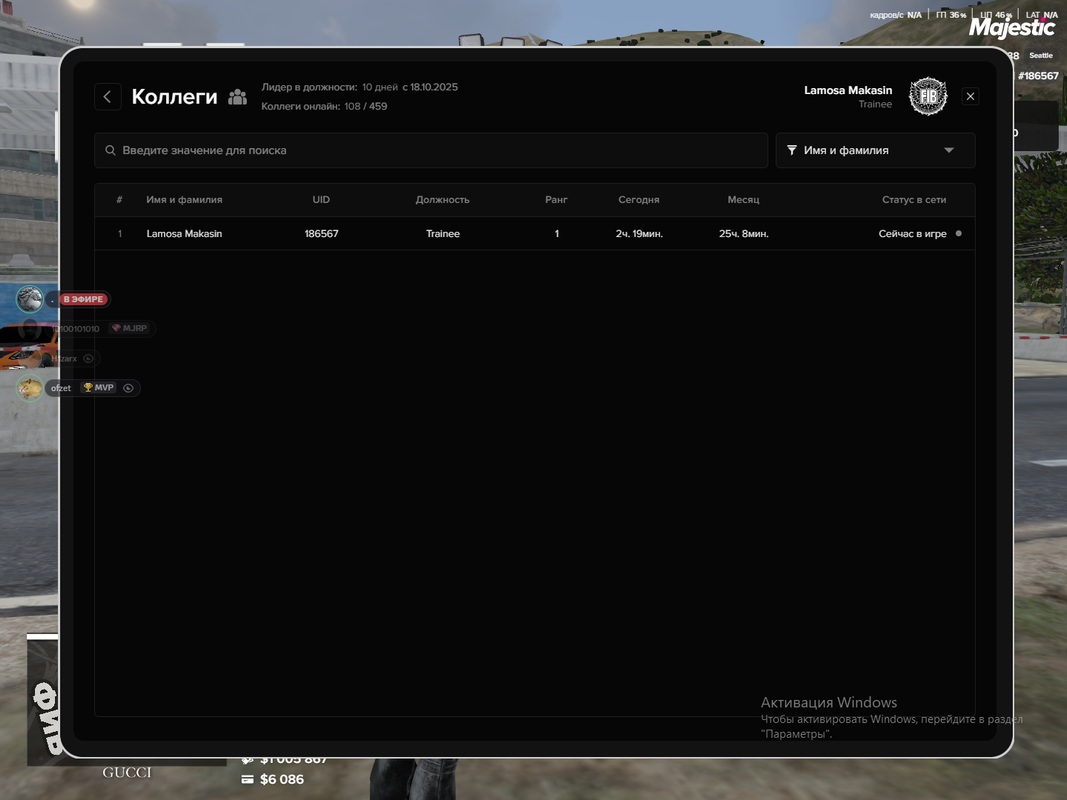Image resolution: width=1067 pixels, height=800 pixels.
Task: Open the Имя и фамилия filter dropdown
Action: (875, 150)
